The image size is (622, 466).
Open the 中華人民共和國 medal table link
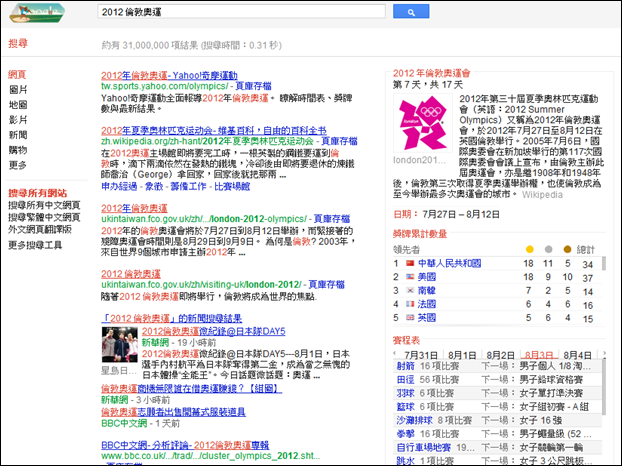(x=449, y=263)
